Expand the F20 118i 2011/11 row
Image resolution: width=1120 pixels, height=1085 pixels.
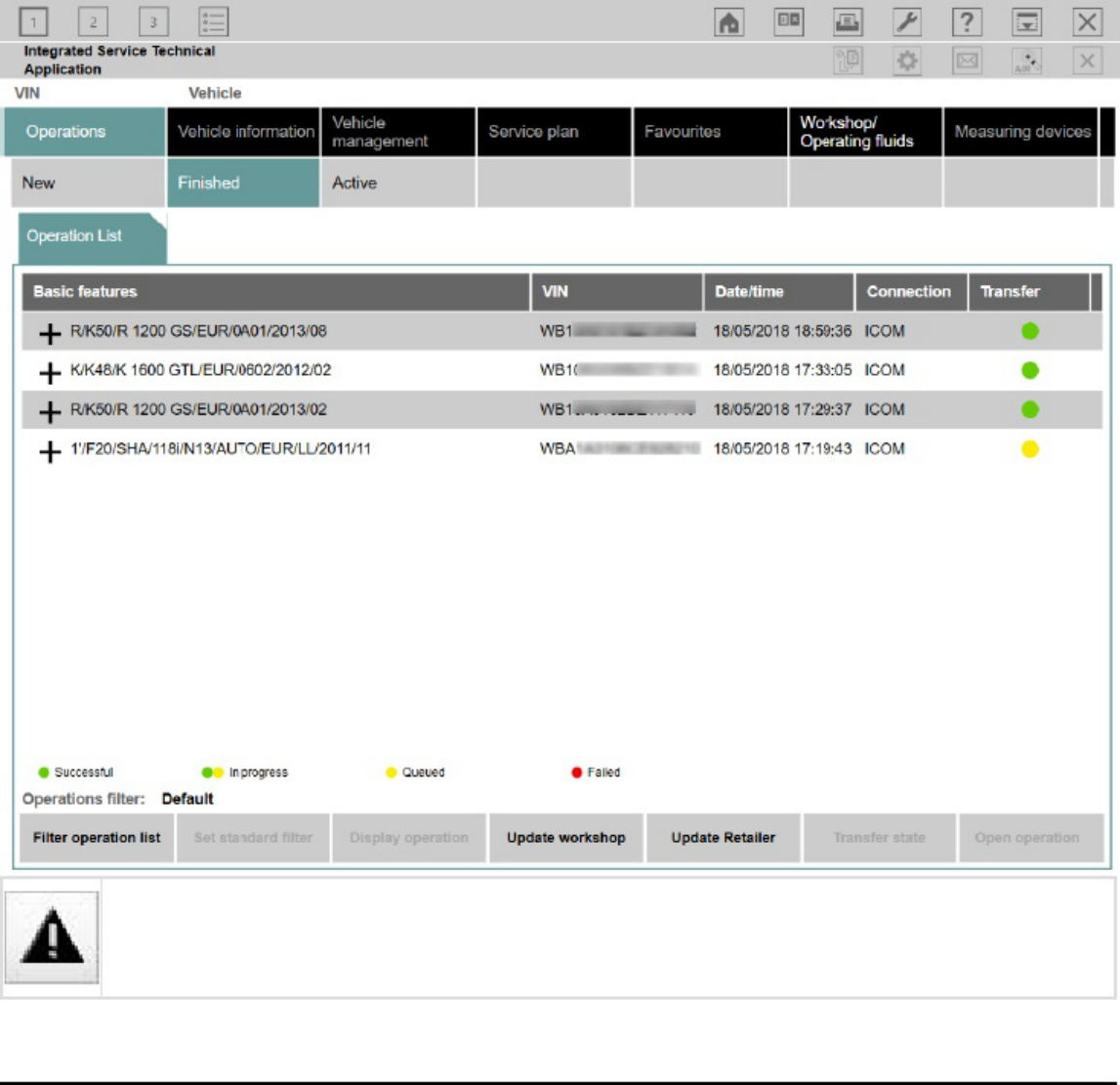(x=49, y=451)
